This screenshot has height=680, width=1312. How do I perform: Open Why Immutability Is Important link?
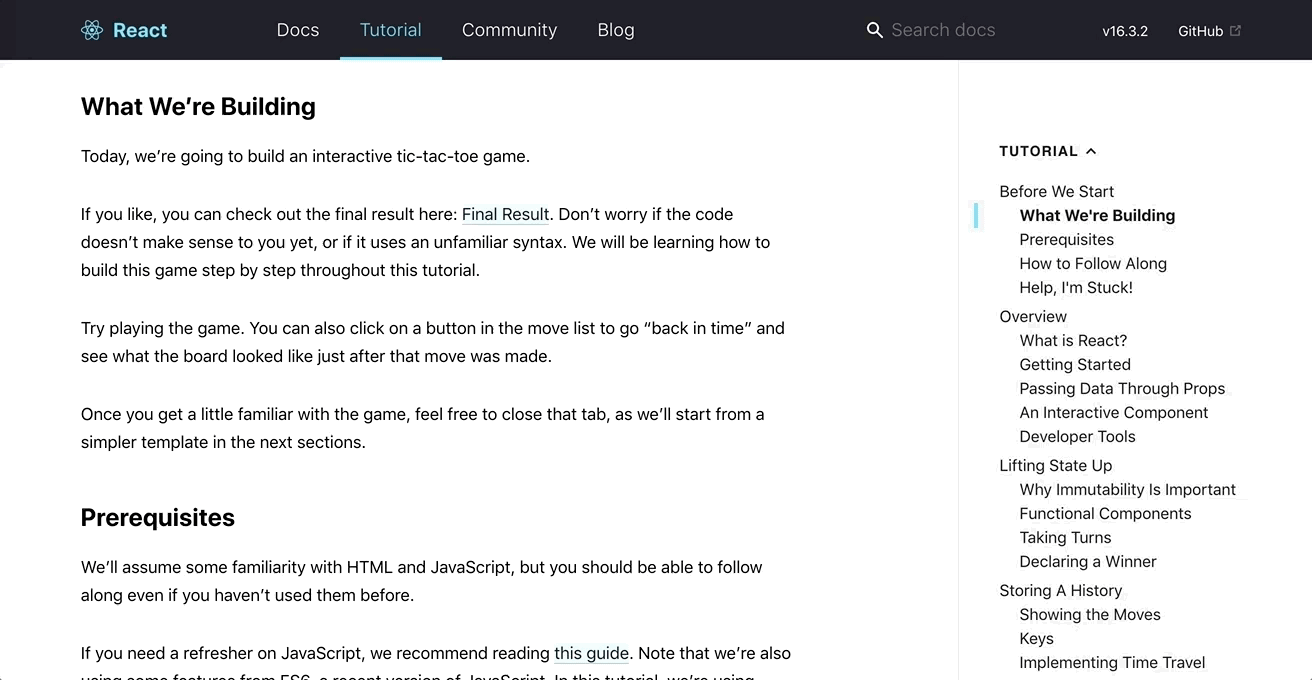tap(1127, 489)
